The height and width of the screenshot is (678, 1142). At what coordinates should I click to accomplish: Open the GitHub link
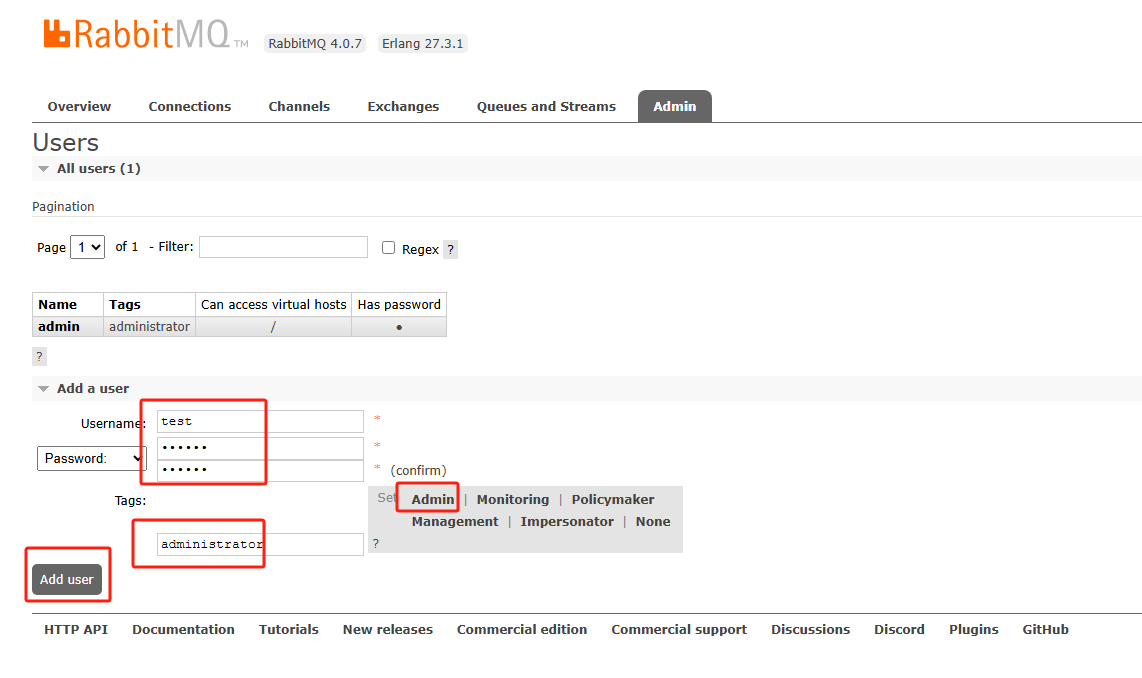(1045, 629)
